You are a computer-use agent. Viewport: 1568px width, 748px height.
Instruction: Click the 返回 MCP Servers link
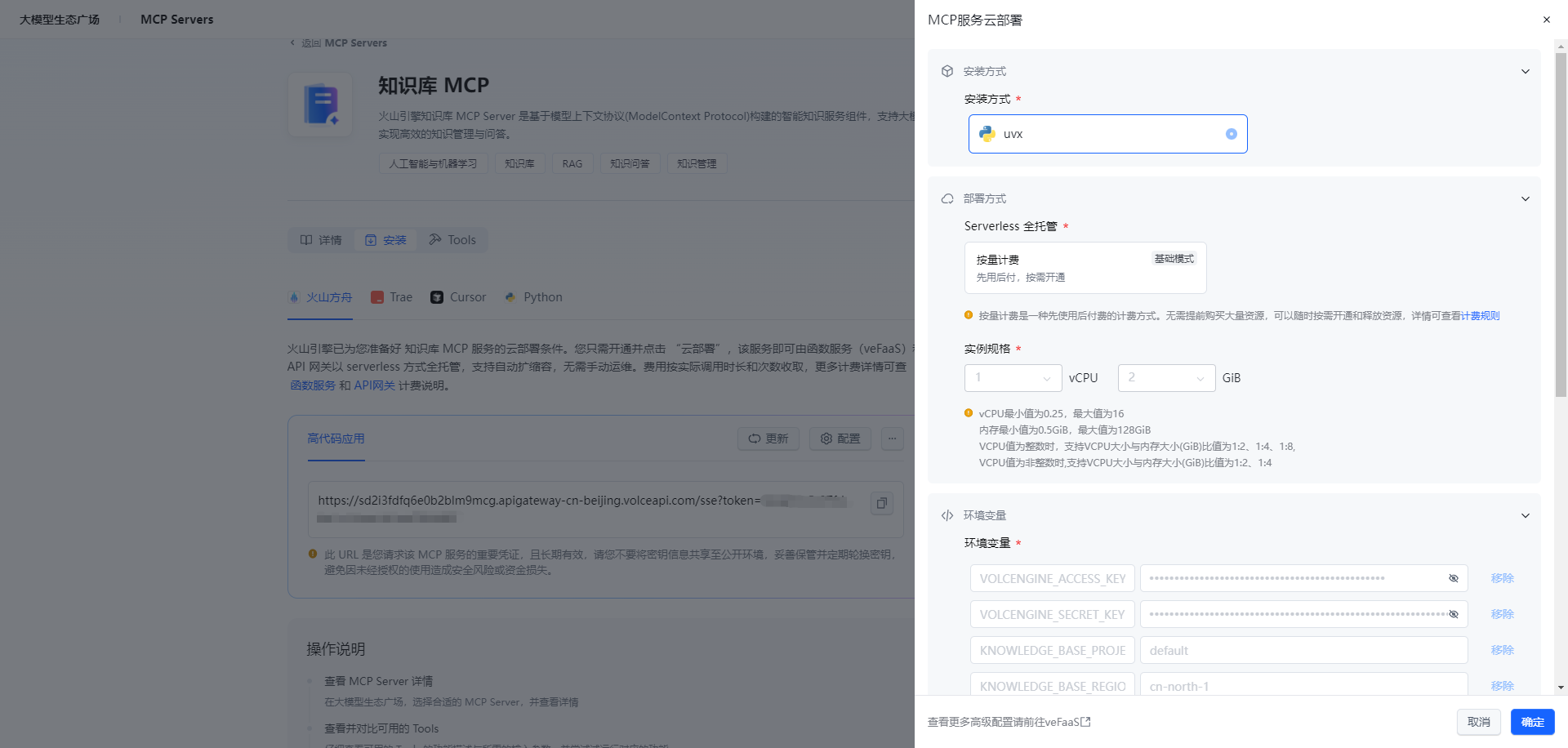coord(339,42)
